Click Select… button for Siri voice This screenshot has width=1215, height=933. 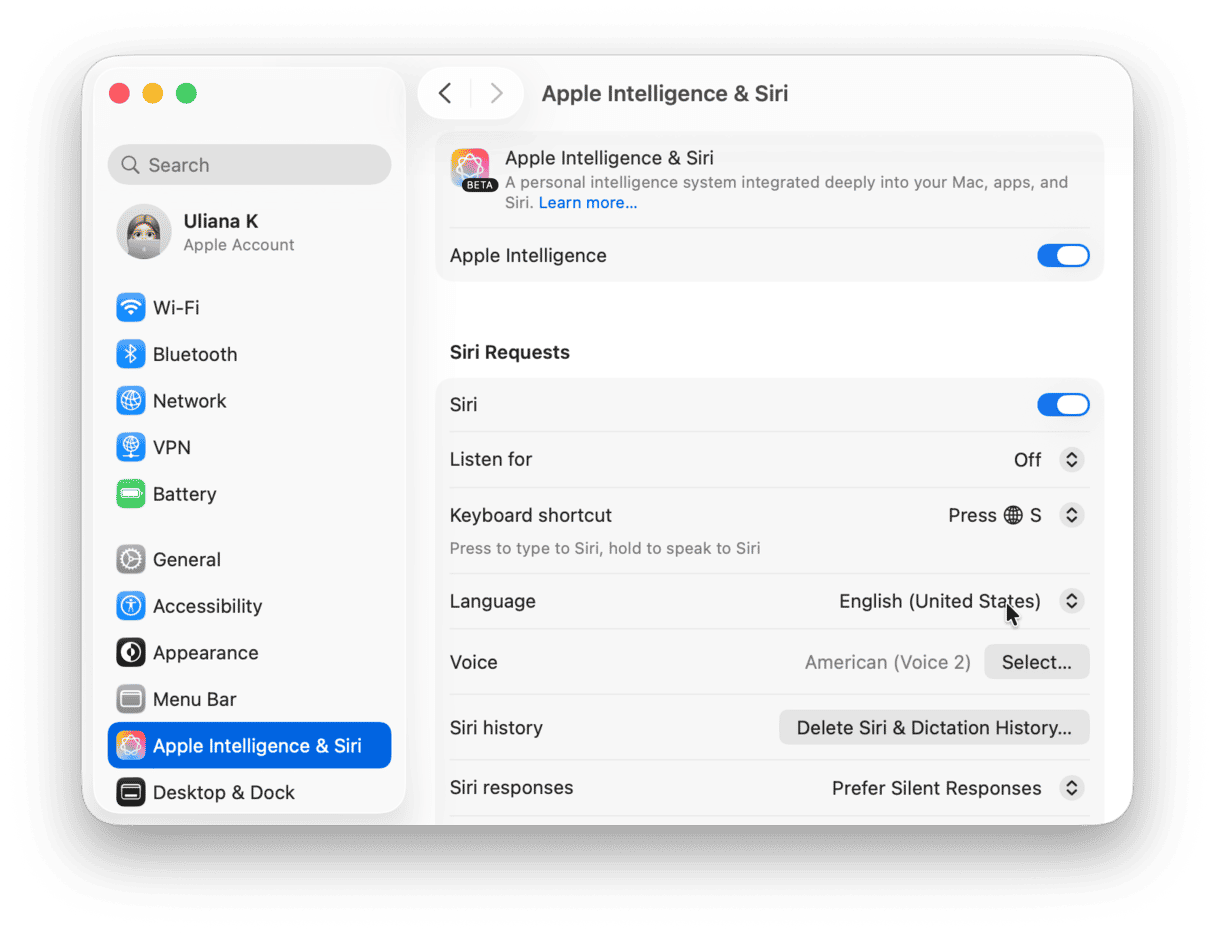click(x=1036, y=662)
